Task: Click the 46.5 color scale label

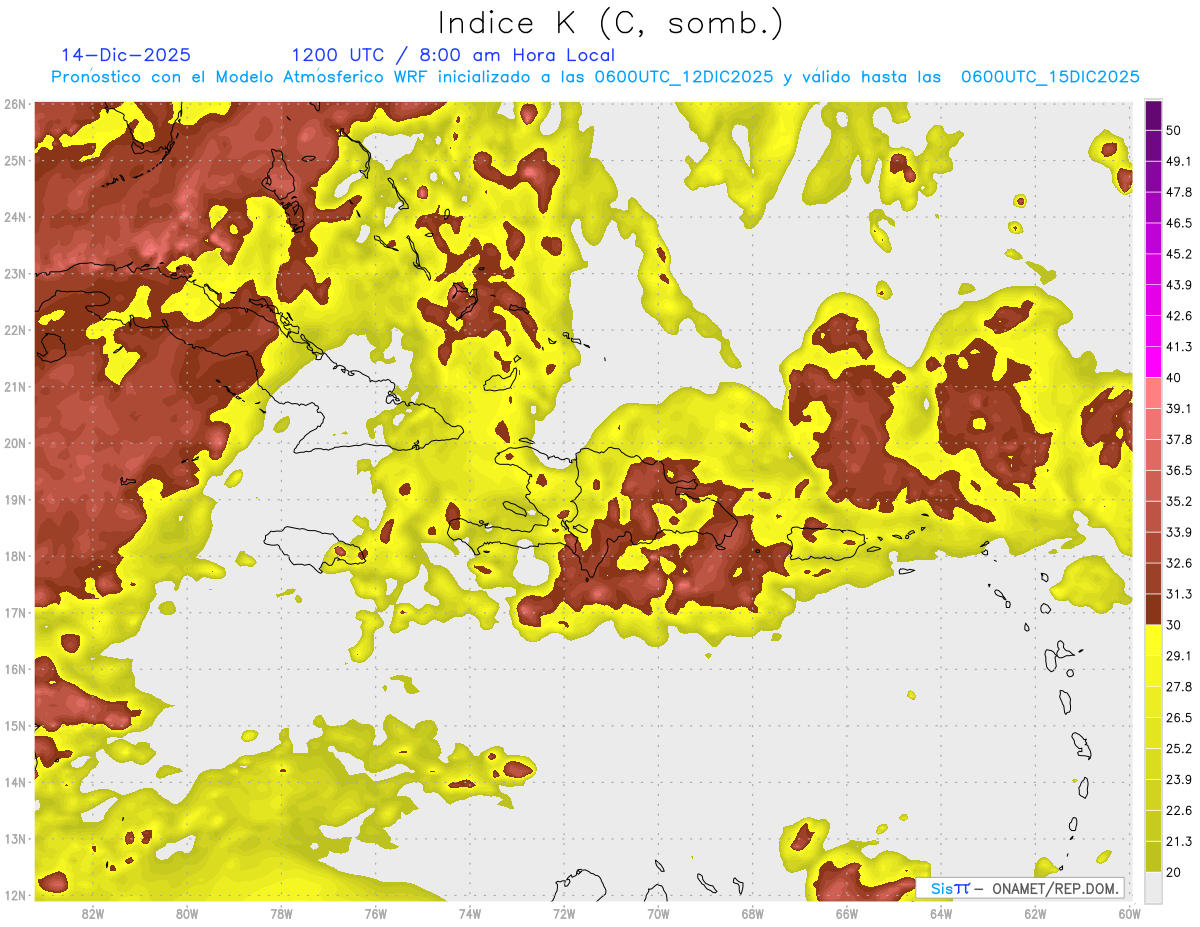Action: 1178,223
